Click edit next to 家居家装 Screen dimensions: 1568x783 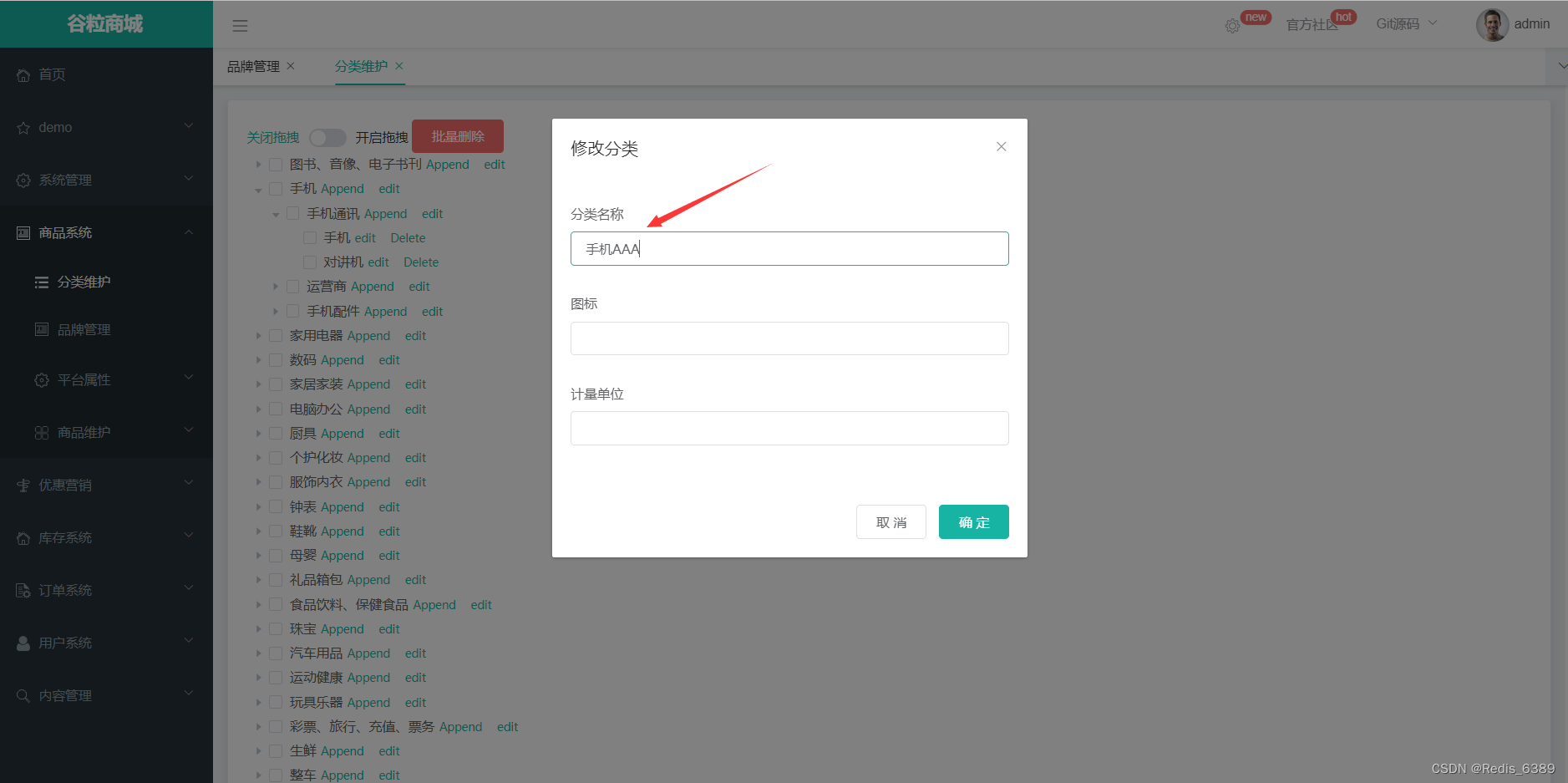416,384
